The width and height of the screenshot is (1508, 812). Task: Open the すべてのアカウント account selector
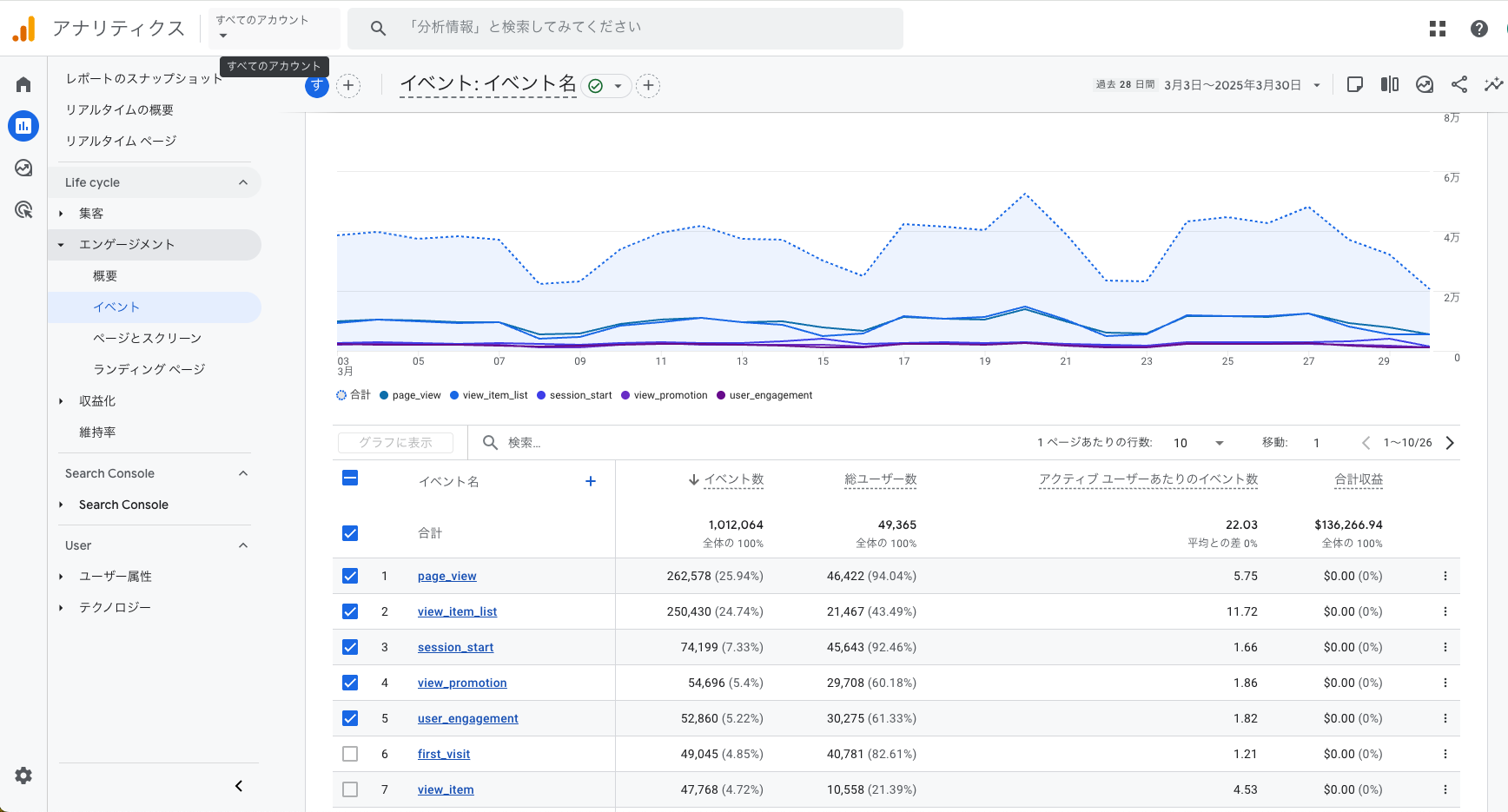pos(273,28)
